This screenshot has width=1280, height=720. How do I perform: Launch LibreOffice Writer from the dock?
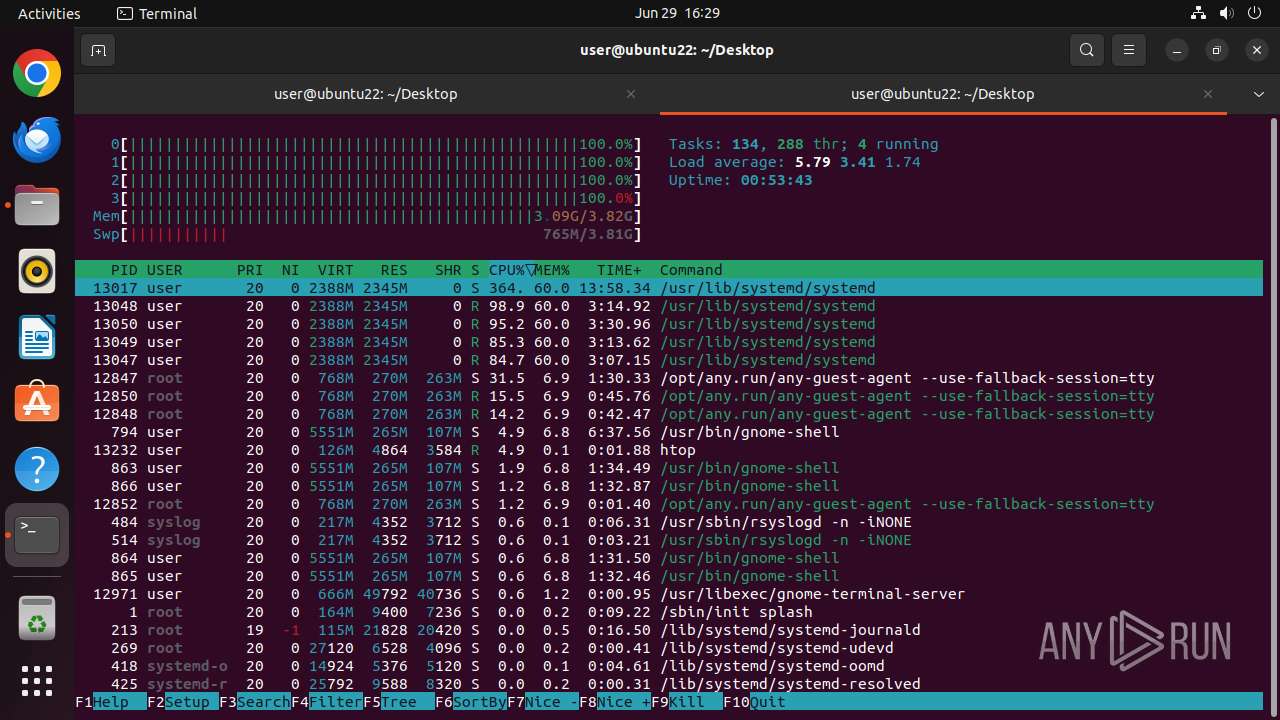37,337
